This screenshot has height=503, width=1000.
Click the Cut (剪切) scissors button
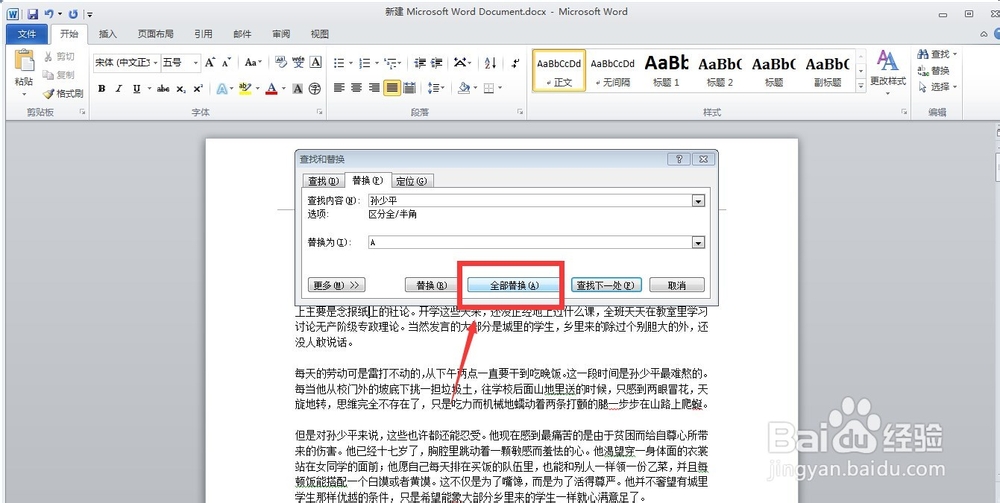pyautogui.click(x=59, y=57)
